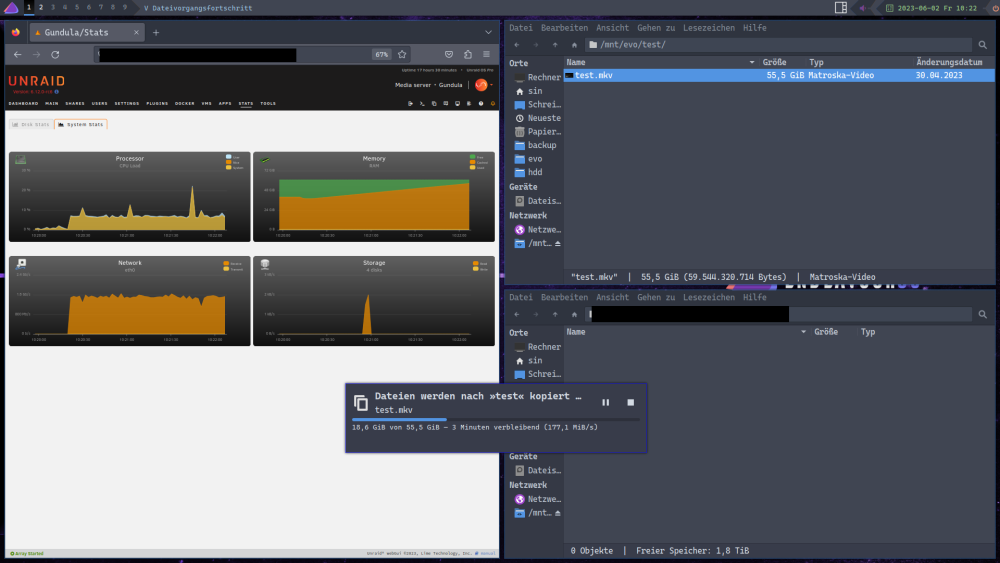Viewport: 1000px width, 563px height.
Task: Eject the /mnt network mount in lower sidebar
Action: click(x=557, y=513)
